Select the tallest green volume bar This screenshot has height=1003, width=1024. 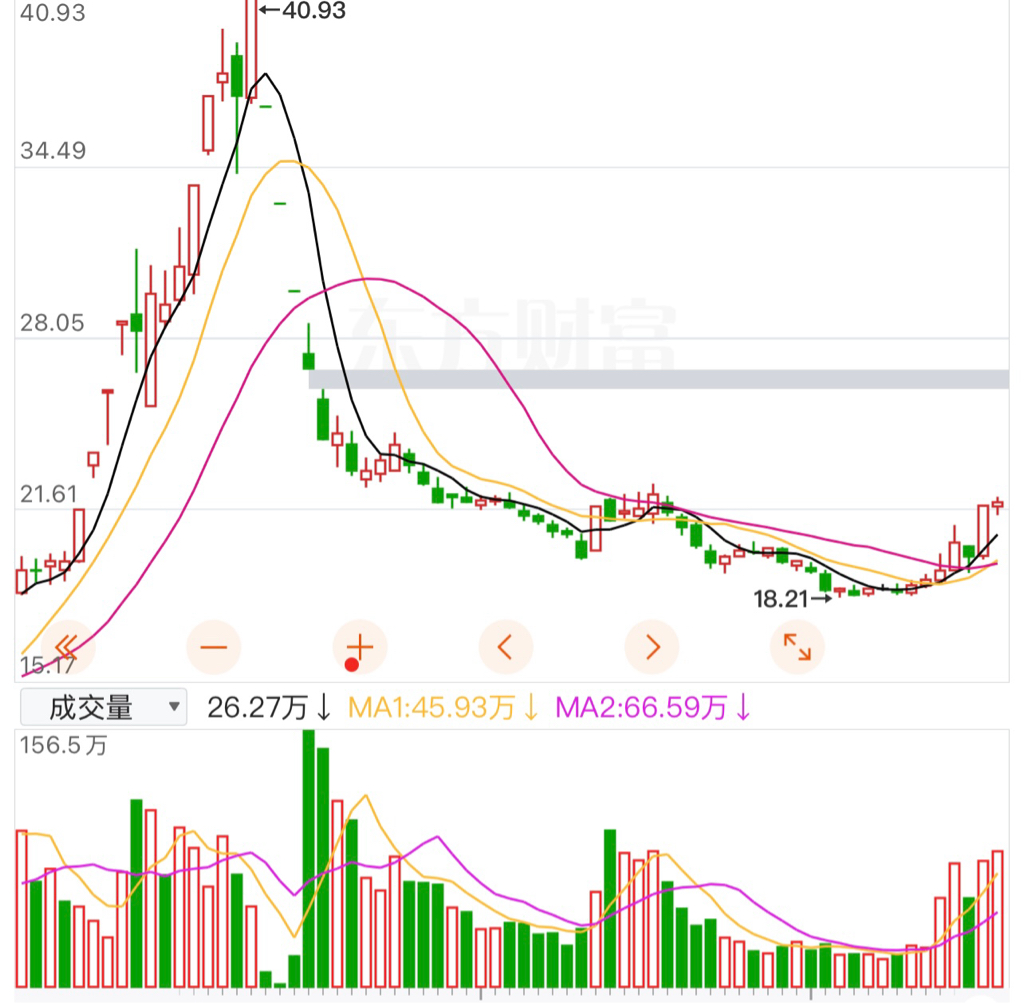click(309, 858)
